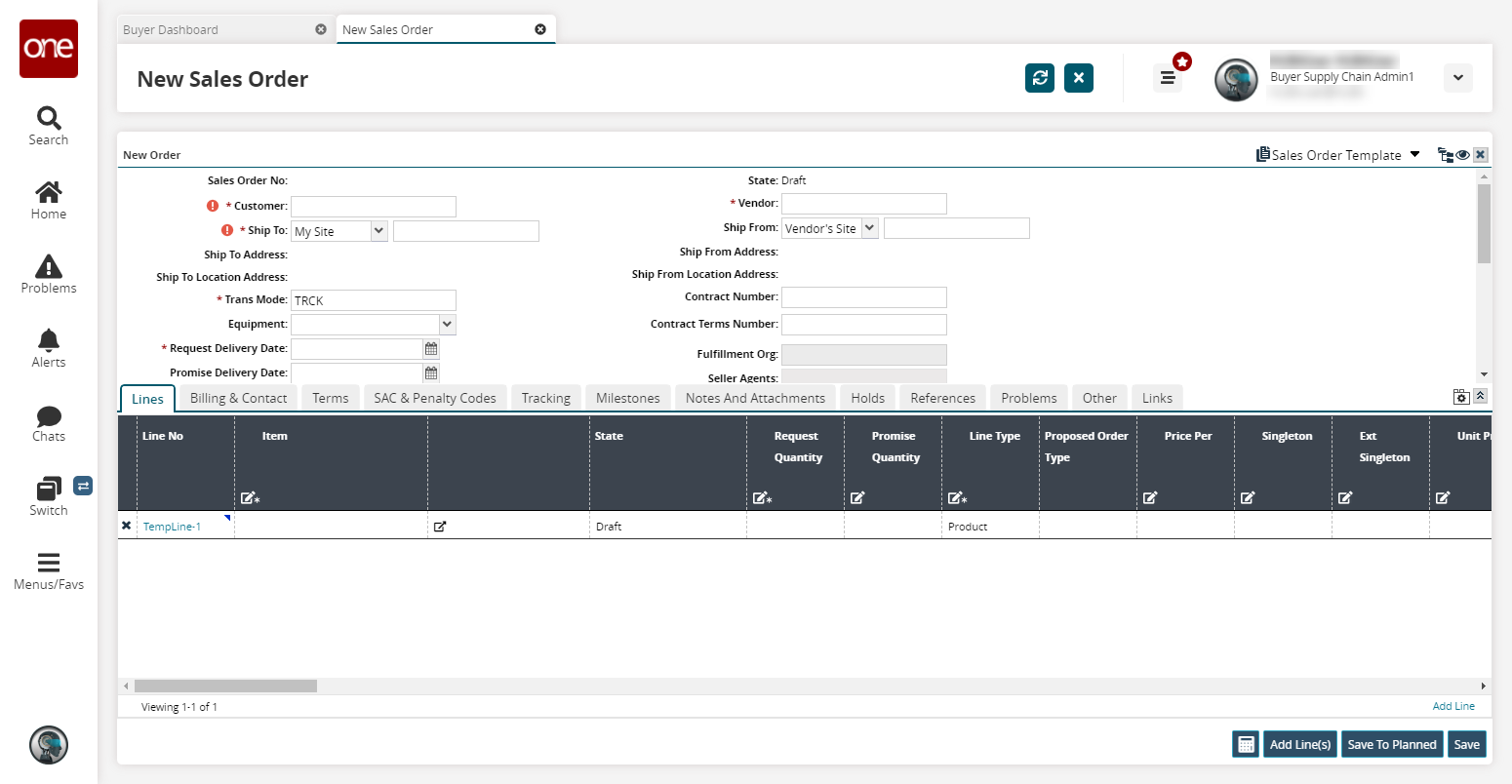The image size is (1512, 784).
Task: Expand the Ship To site type dropdown
Action: (378, 231)
